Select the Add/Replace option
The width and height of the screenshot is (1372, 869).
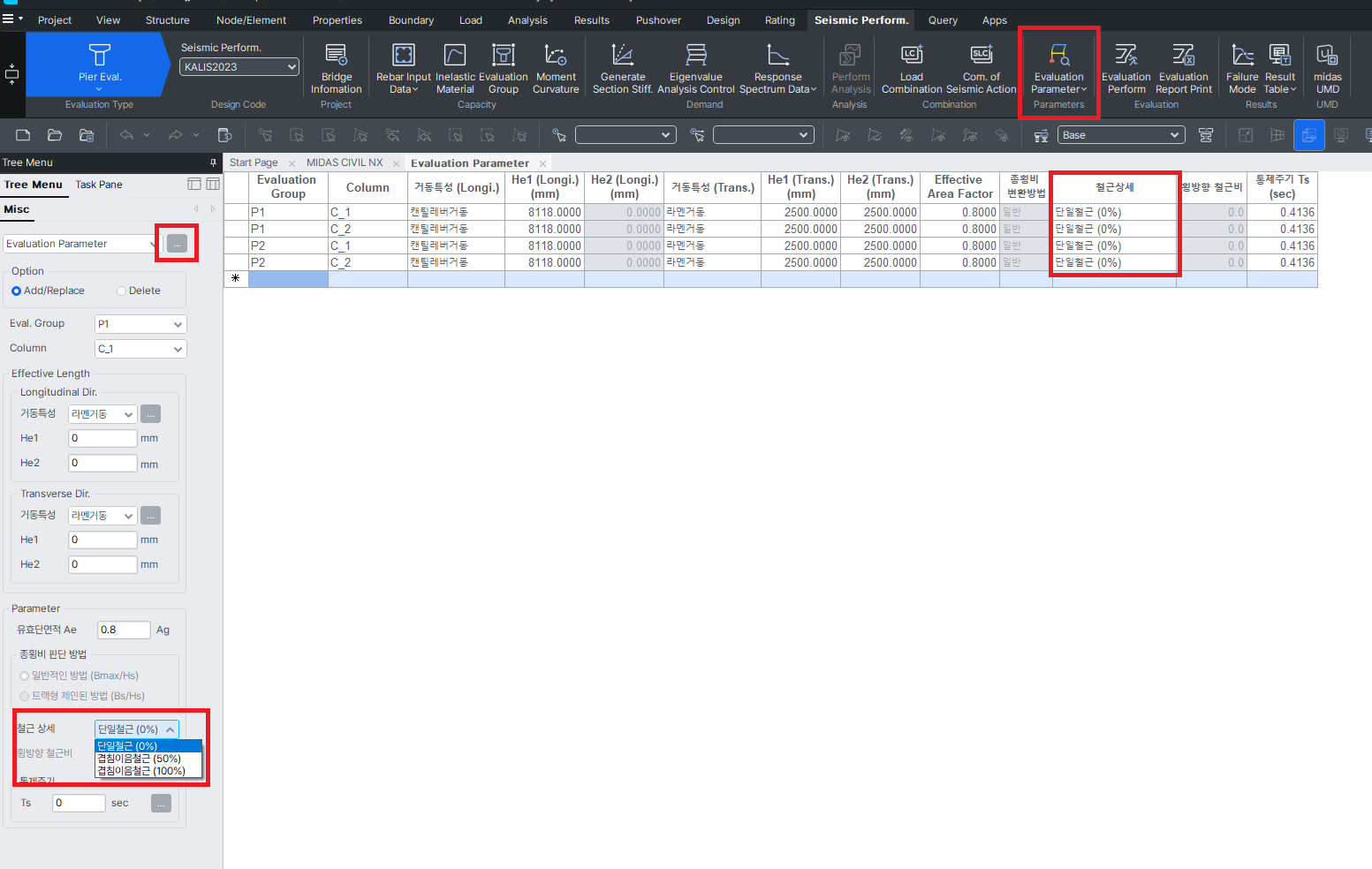(x=48, y=291)
